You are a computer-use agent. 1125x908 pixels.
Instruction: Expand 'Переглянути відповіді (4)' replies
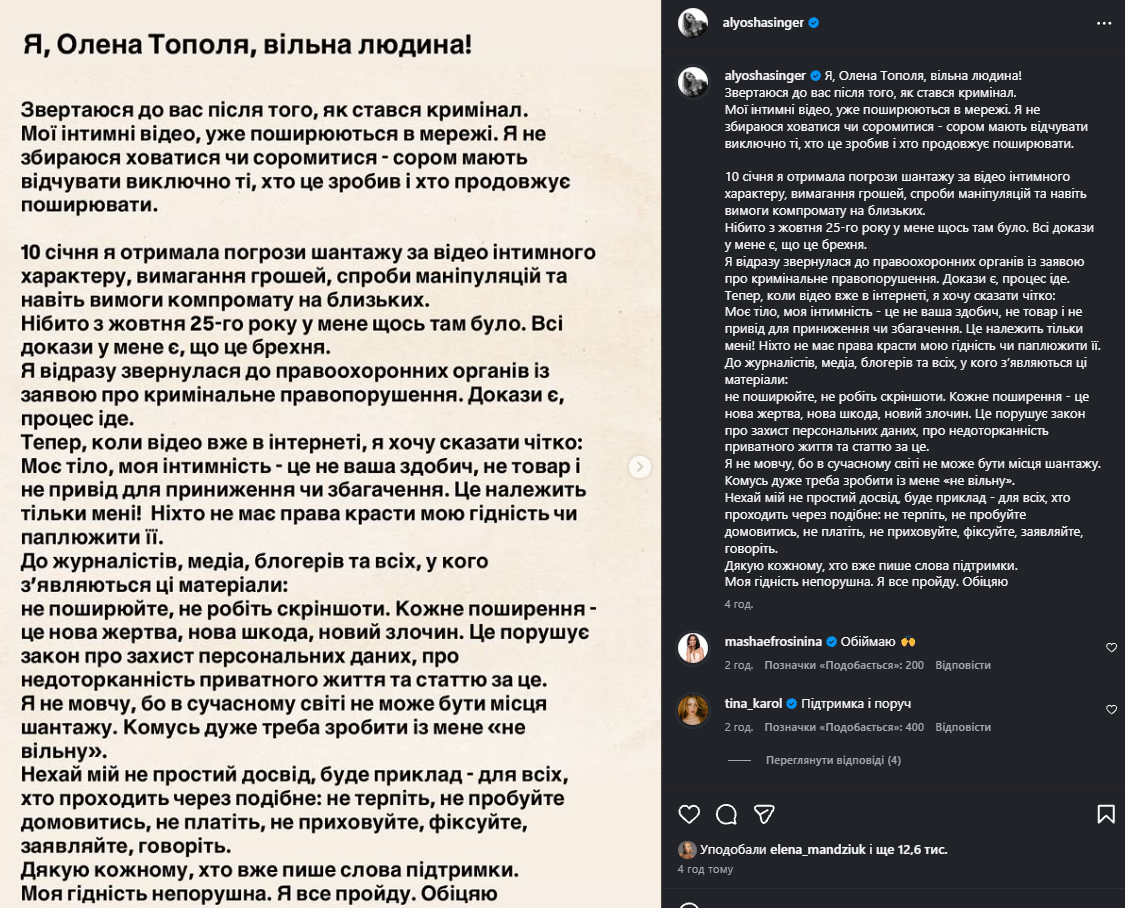(x=833, y=760)
